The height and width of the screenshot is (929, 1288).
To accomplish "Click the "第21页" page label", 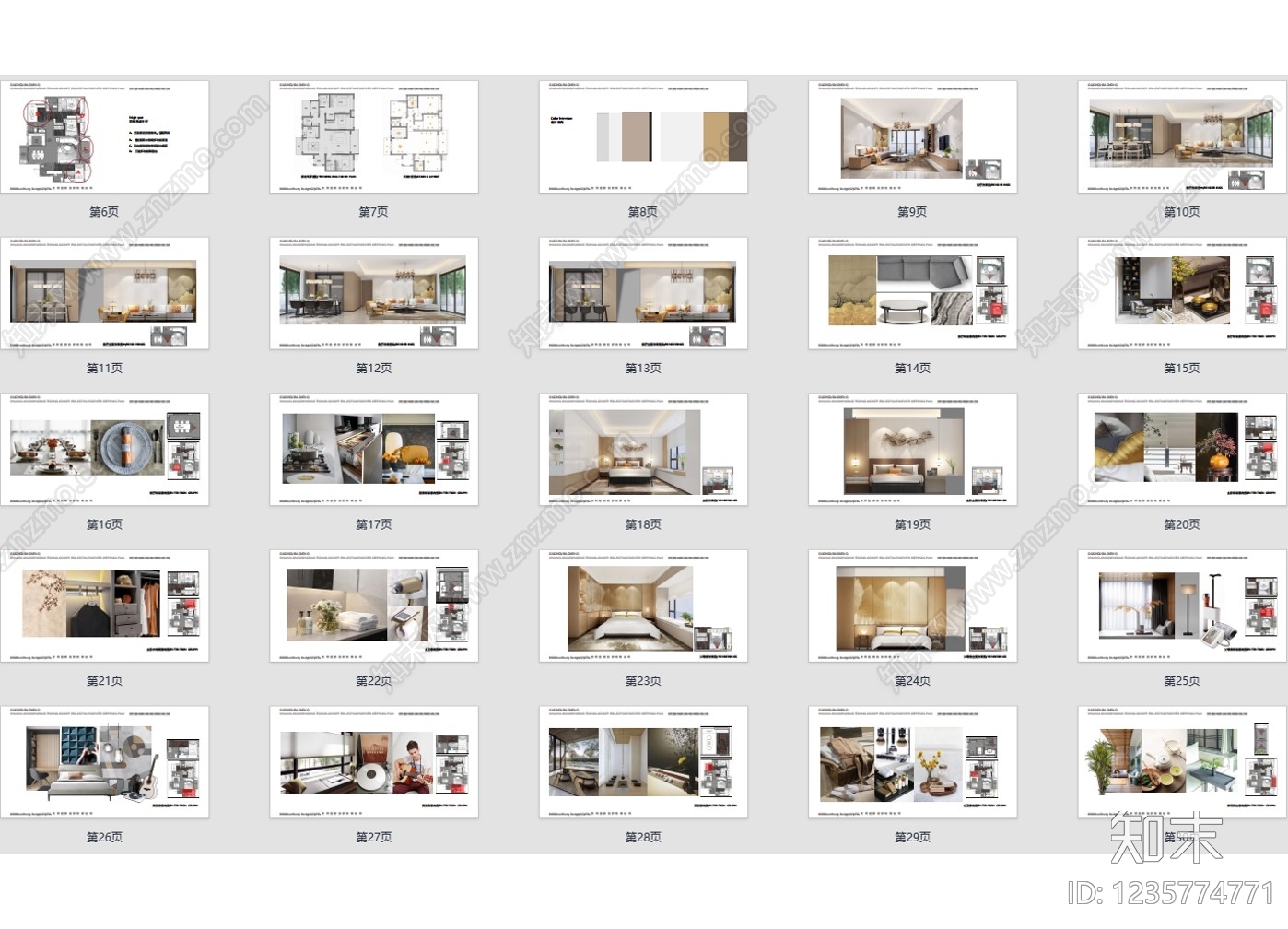I will point(105,681).
